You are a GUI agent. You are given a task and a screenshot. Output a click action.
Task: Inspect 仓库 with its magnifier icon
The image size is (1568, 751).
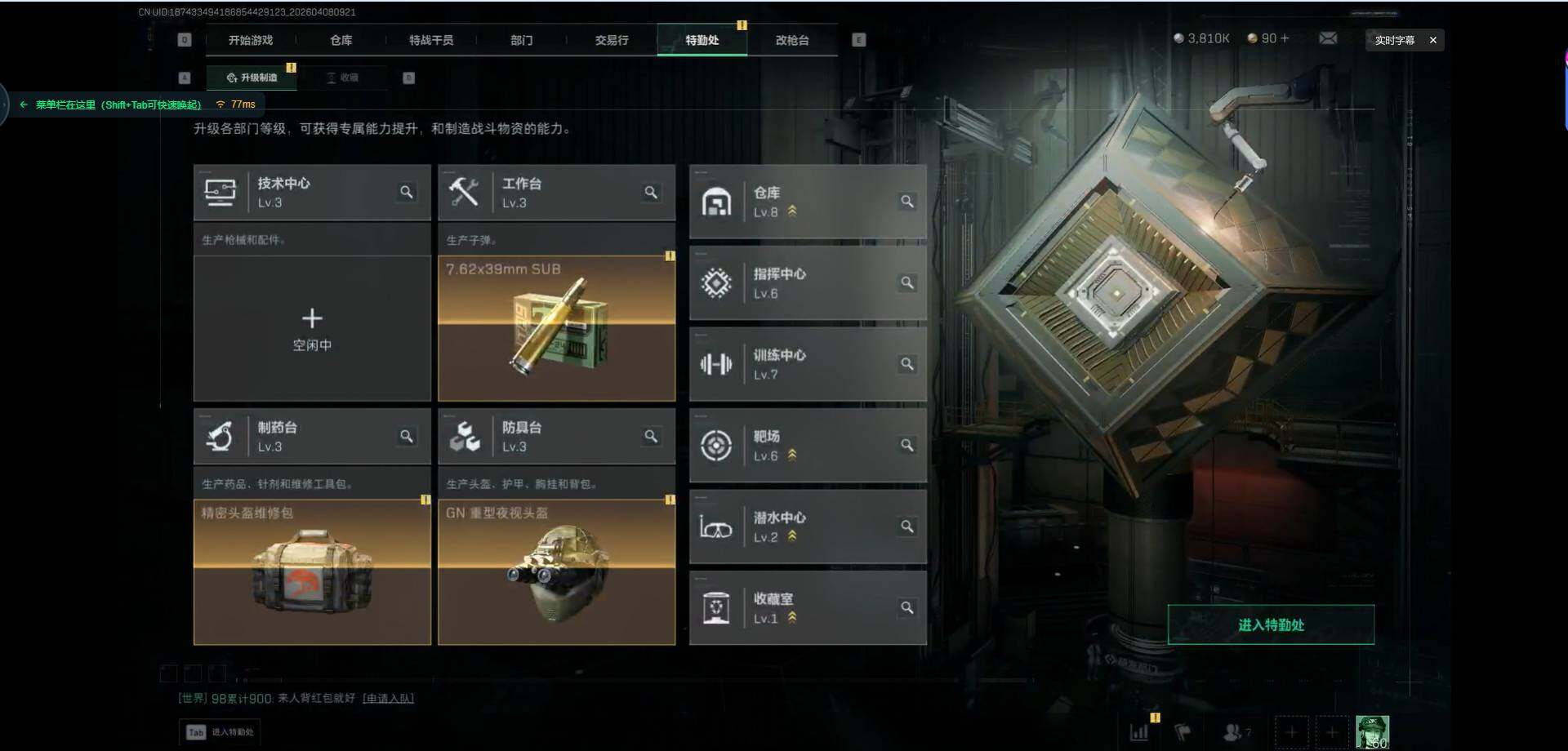click(906, 201)
